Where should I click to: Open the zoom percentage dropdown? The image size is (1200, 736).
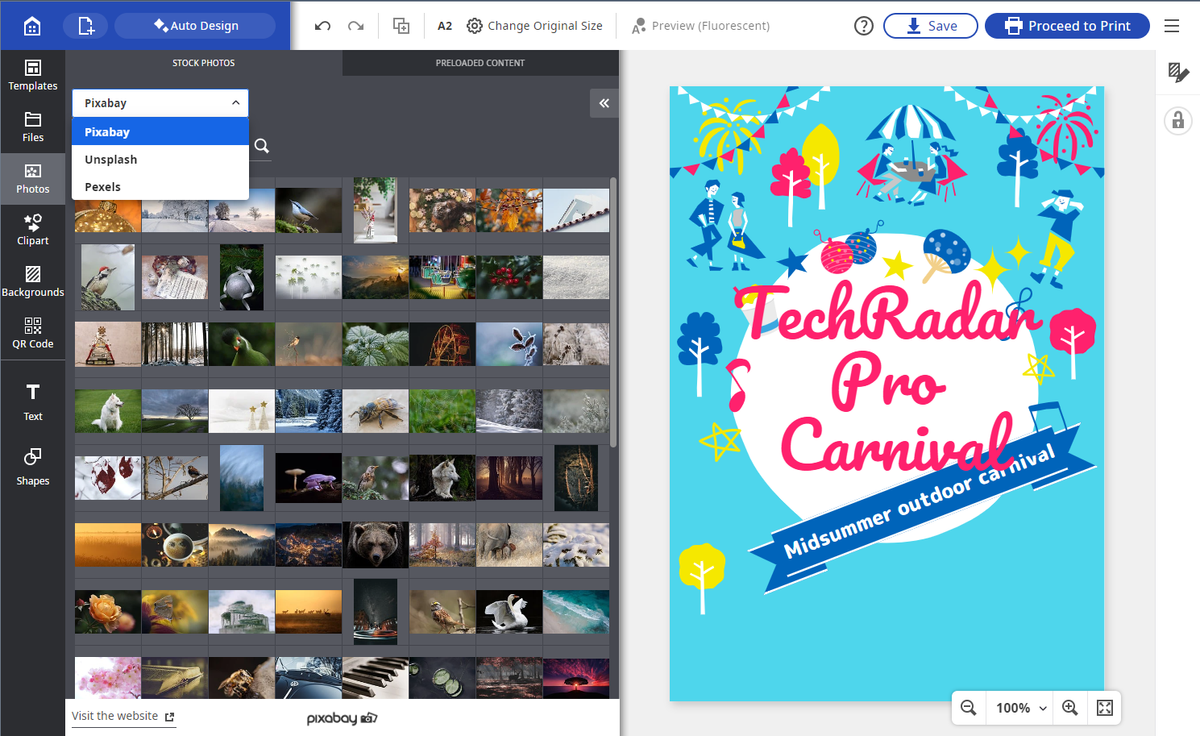(x=1019, y=707)
